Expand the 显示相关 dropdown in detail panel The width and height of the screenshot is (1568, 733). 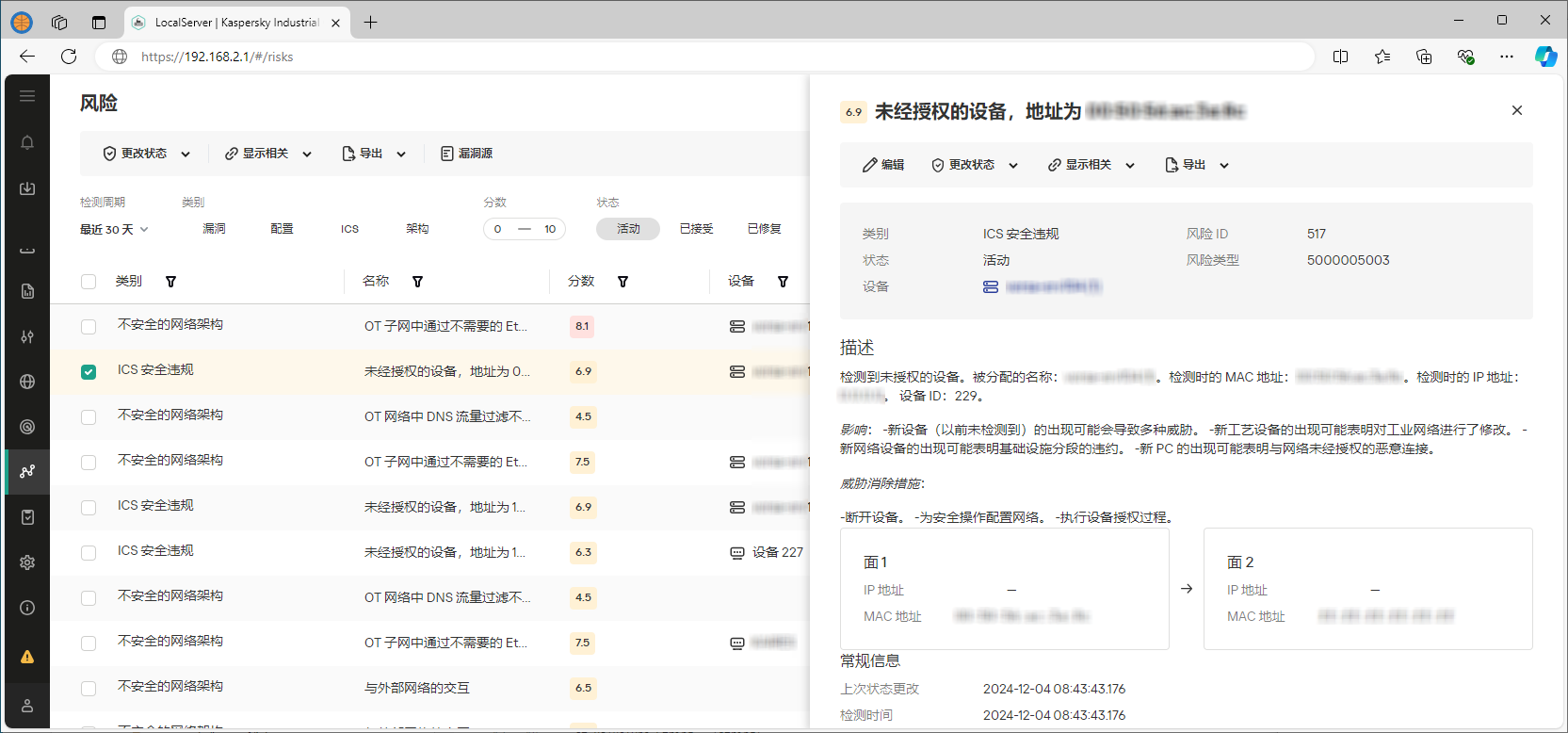coord(1091,165)
